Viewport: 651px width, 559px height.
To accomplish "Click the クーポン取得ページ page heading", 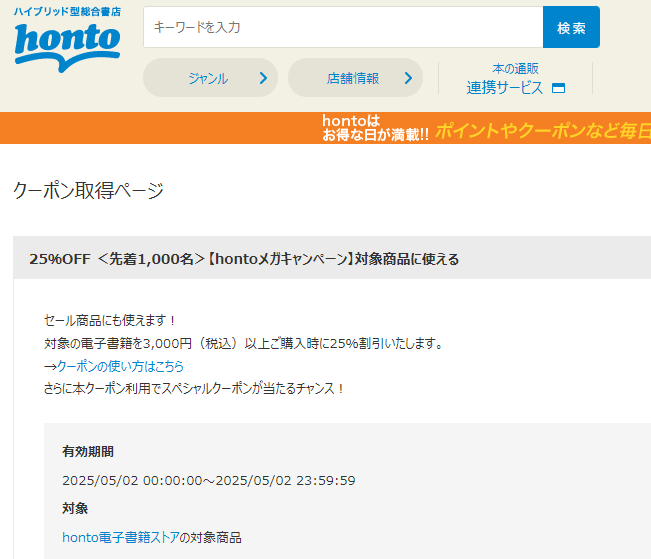I will [88, 191].
